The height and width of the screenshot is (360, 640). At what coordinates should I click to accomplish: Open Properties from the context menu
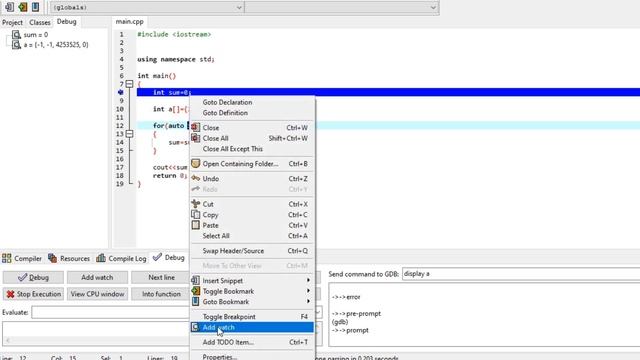click(x=252, y=357)
